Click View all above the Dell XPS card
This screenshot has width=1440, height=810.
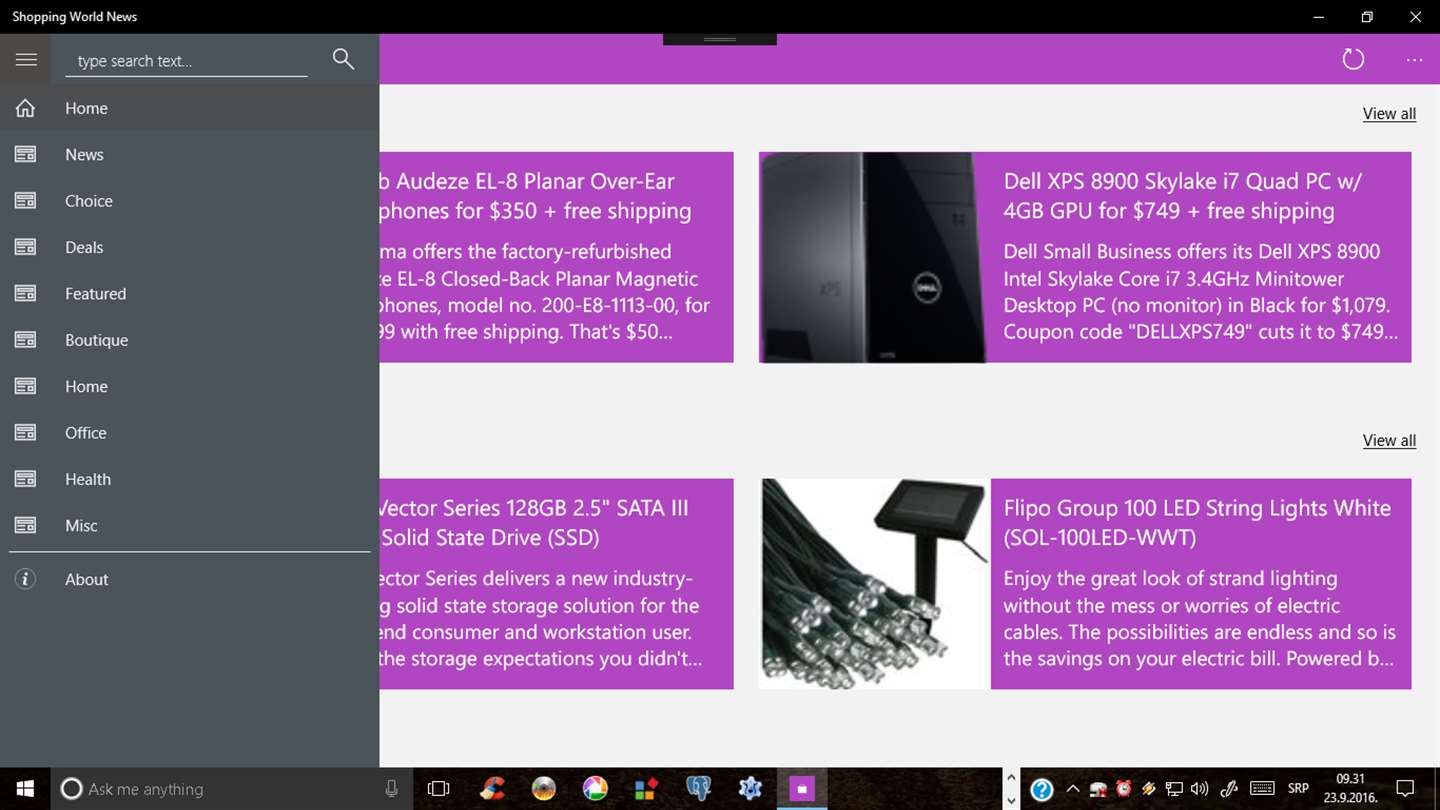tap(1389, 114)
